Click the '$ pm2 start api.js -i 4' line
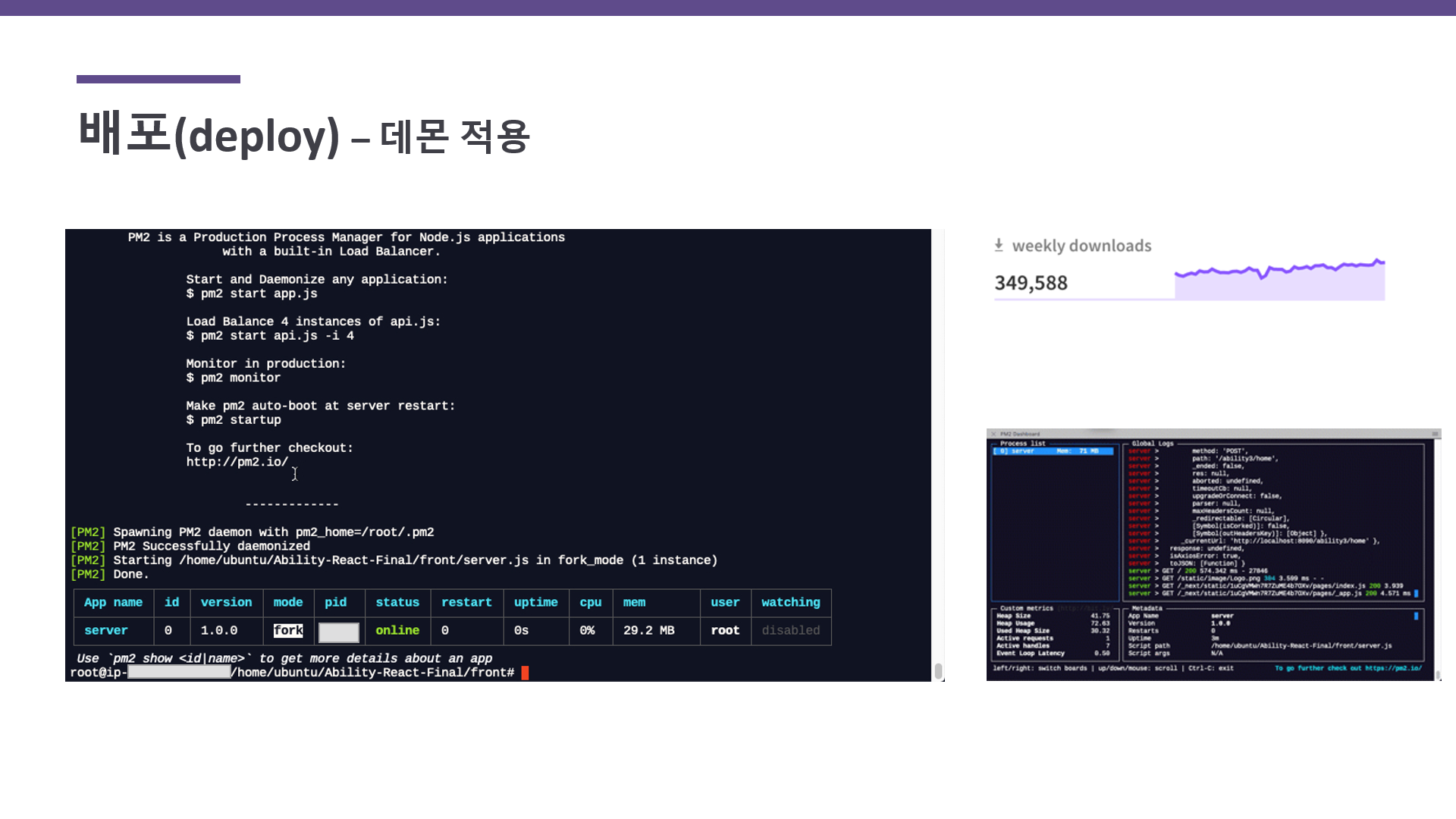Screen dimensions: 1456x819 pos(270,335)
